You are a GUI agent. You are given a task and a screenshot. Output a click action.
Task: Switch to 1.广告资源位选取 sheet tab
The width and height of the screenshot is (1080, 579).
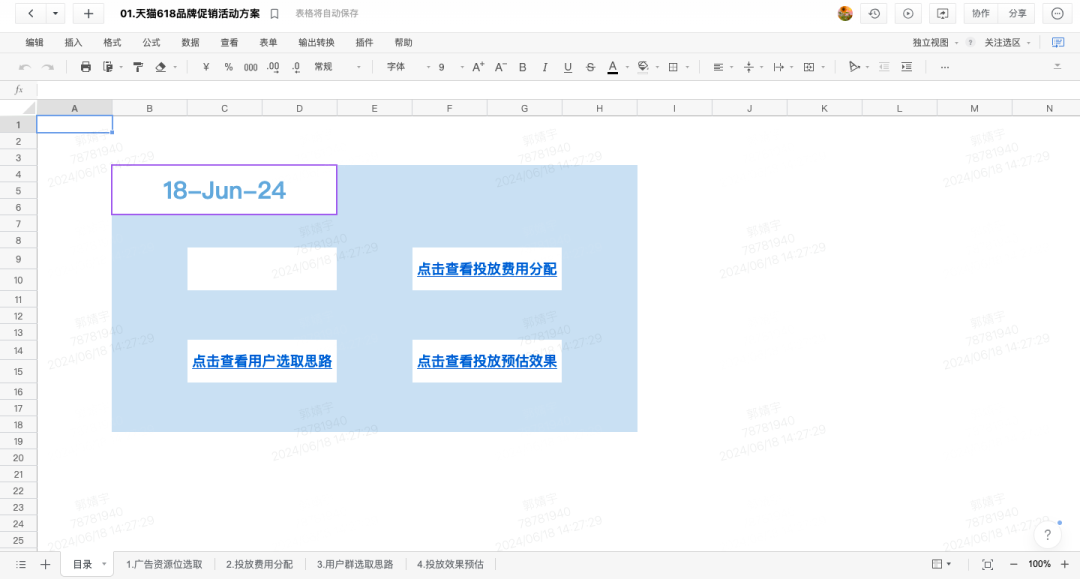click(x=164, y=565)
